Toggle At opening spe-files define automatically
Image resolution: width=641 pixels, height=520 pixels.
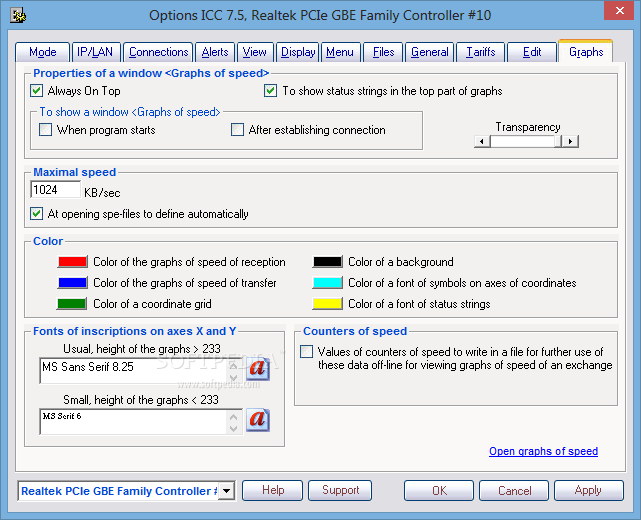pos(36,213)
